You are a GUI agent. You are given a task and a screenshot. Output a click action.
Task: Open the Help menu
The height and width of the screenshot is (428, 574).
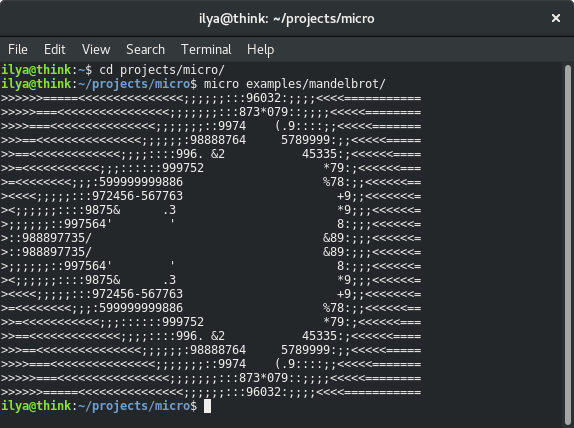260,49
